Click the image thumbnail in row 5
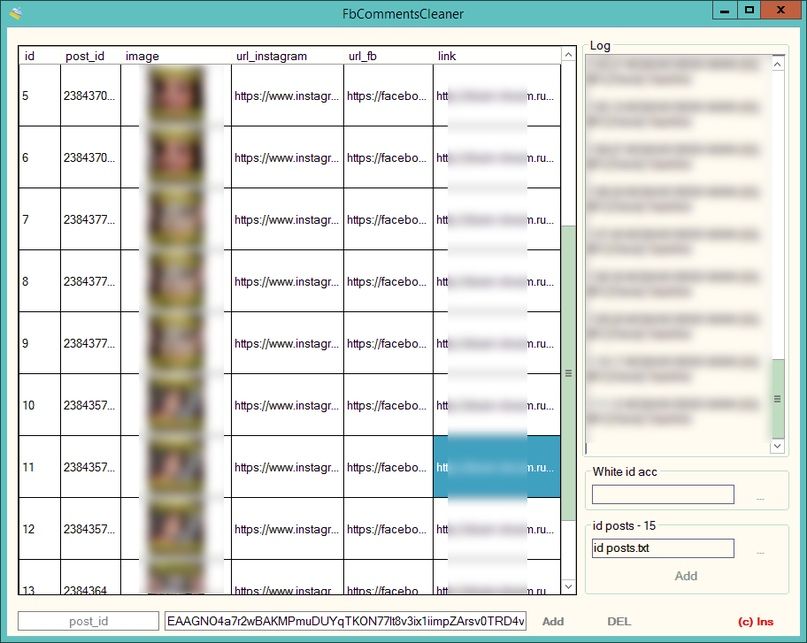807x643 pixels. pyautogui.click(x=175, y=95)
